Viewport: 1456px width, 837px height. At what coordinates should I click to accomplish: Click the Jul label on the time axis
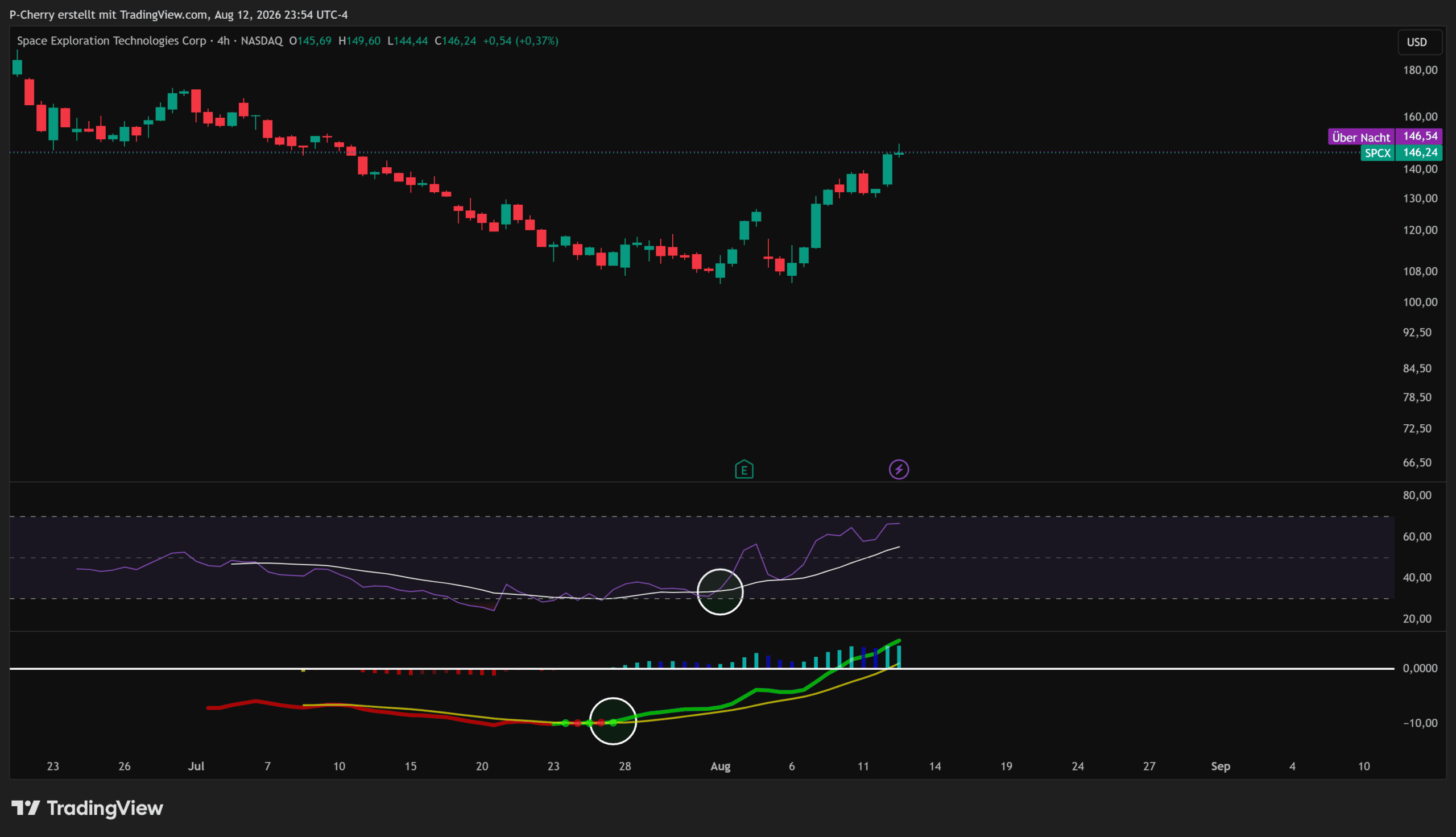tap(196, 766)
